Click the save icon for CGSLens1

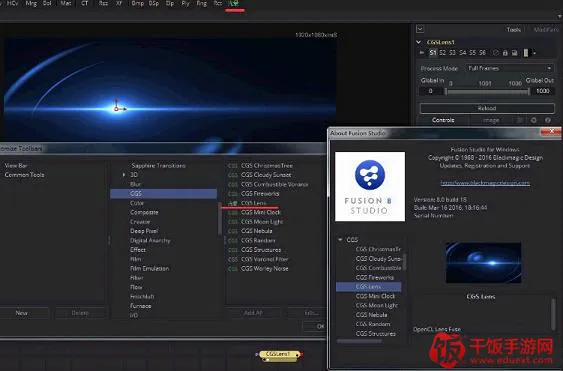click(x=515, y=53)
